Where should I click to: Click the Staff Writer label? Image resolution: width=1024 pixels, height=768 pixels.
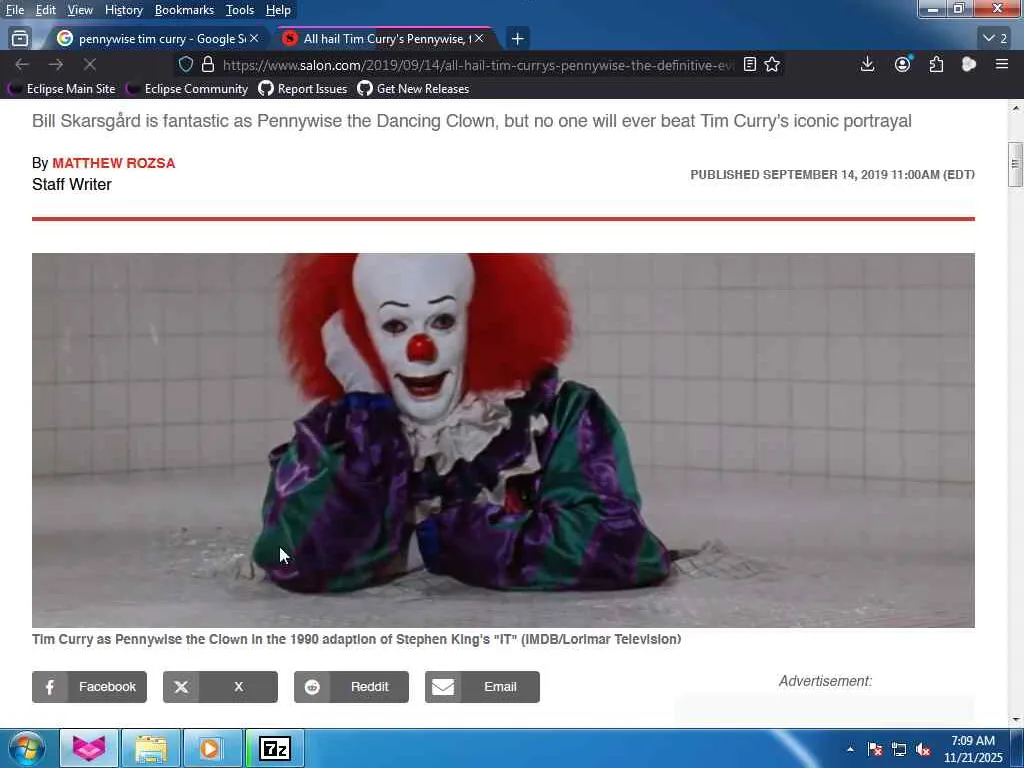pyautogui.click(x=72, y=184)
